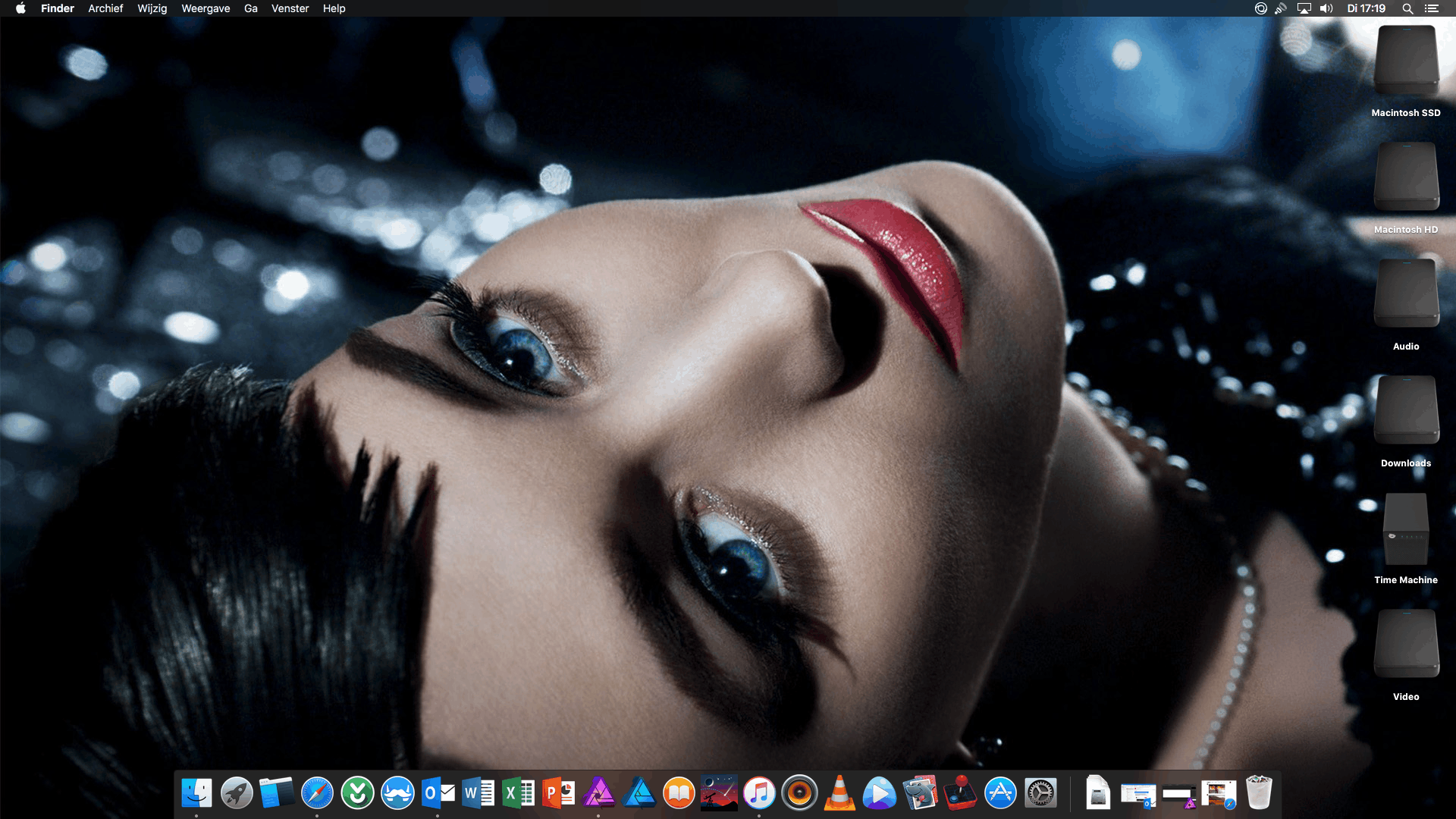
Task: Open the Apple menu
Action: point(20,8)
